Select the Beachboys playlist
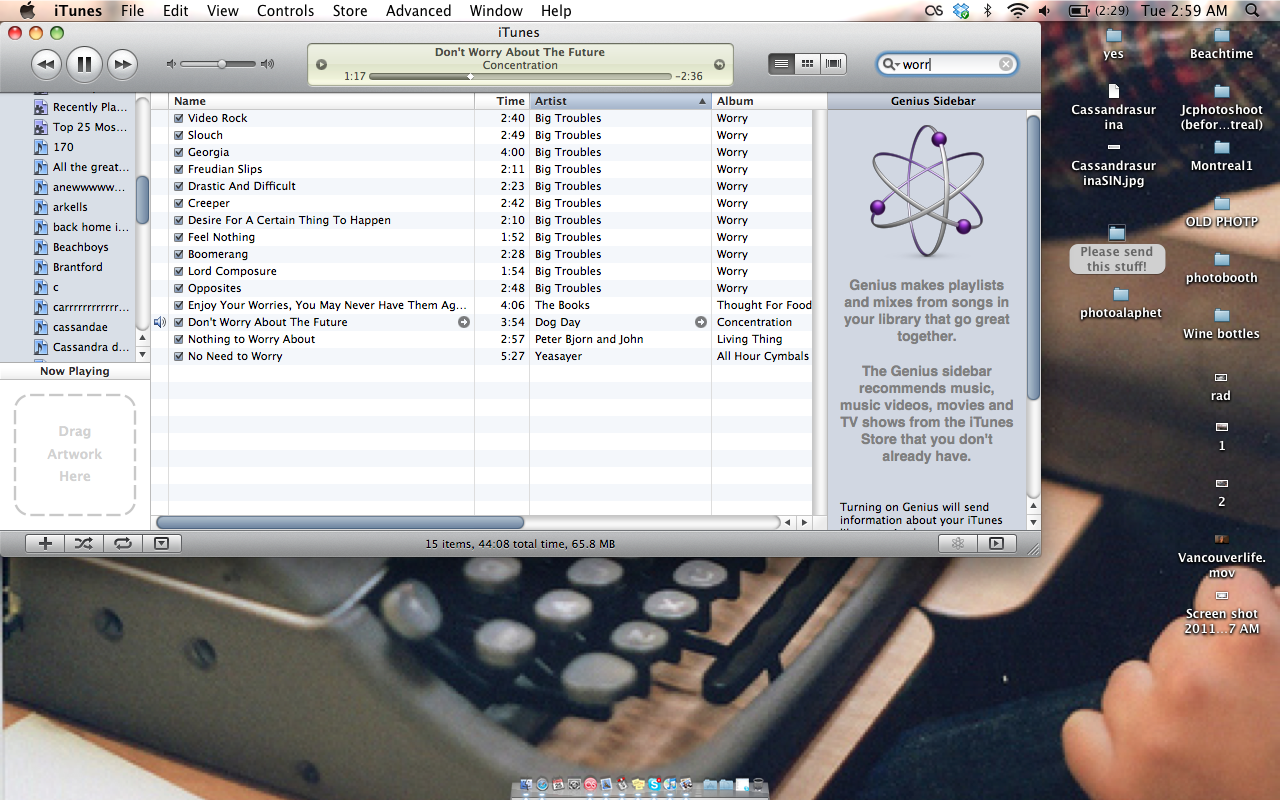The height and width of the screenshot is (800, 1280). (71, 247)
